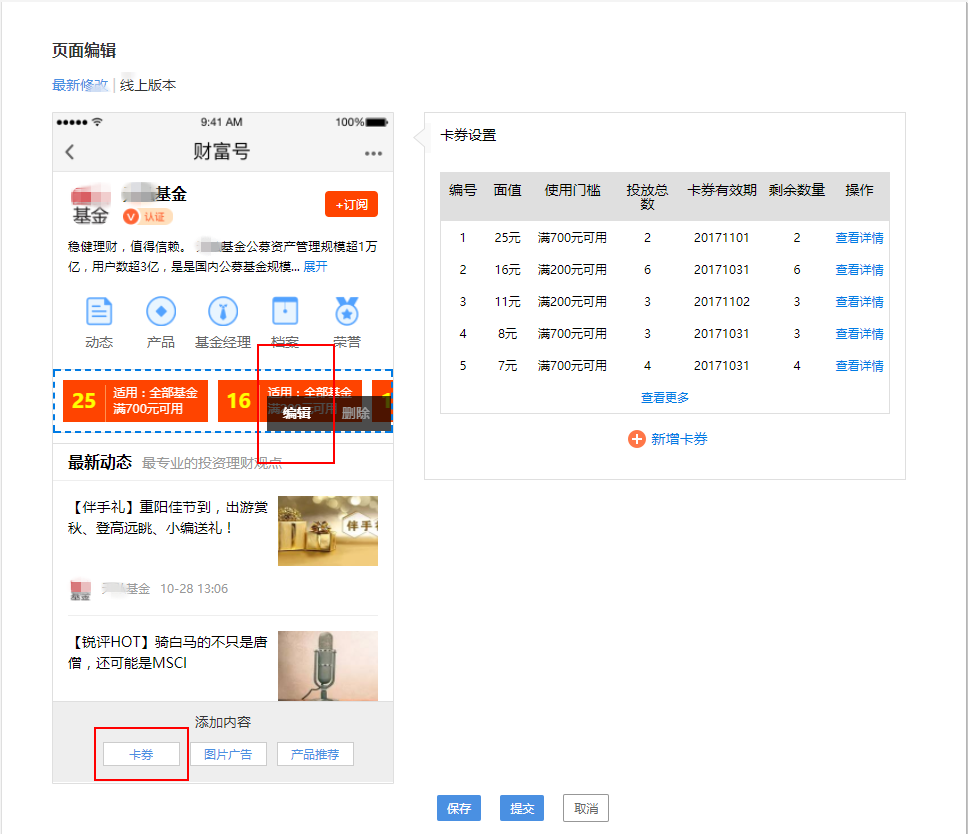This screenshot has width=968, height=834.
Task: Click the orange V 认证 badge
Action: click(148, 217)
